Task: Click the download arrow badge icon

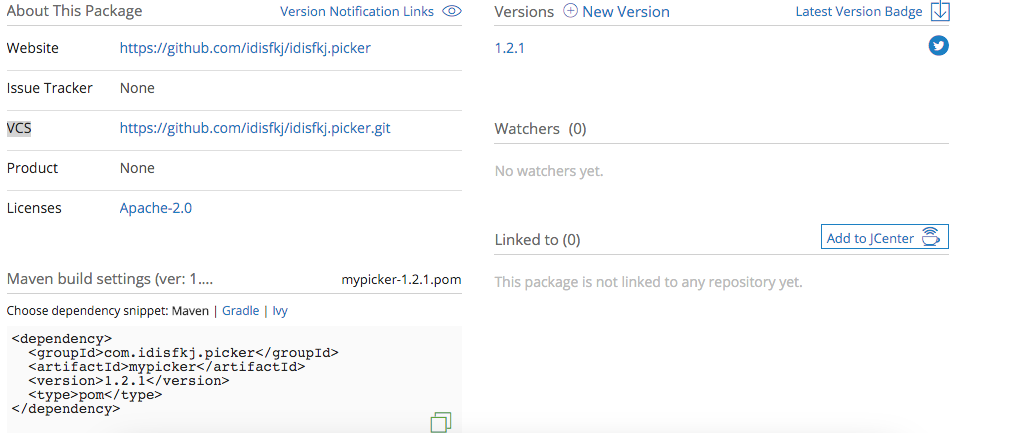Action: pyautogui.click(x=939, y=12)
